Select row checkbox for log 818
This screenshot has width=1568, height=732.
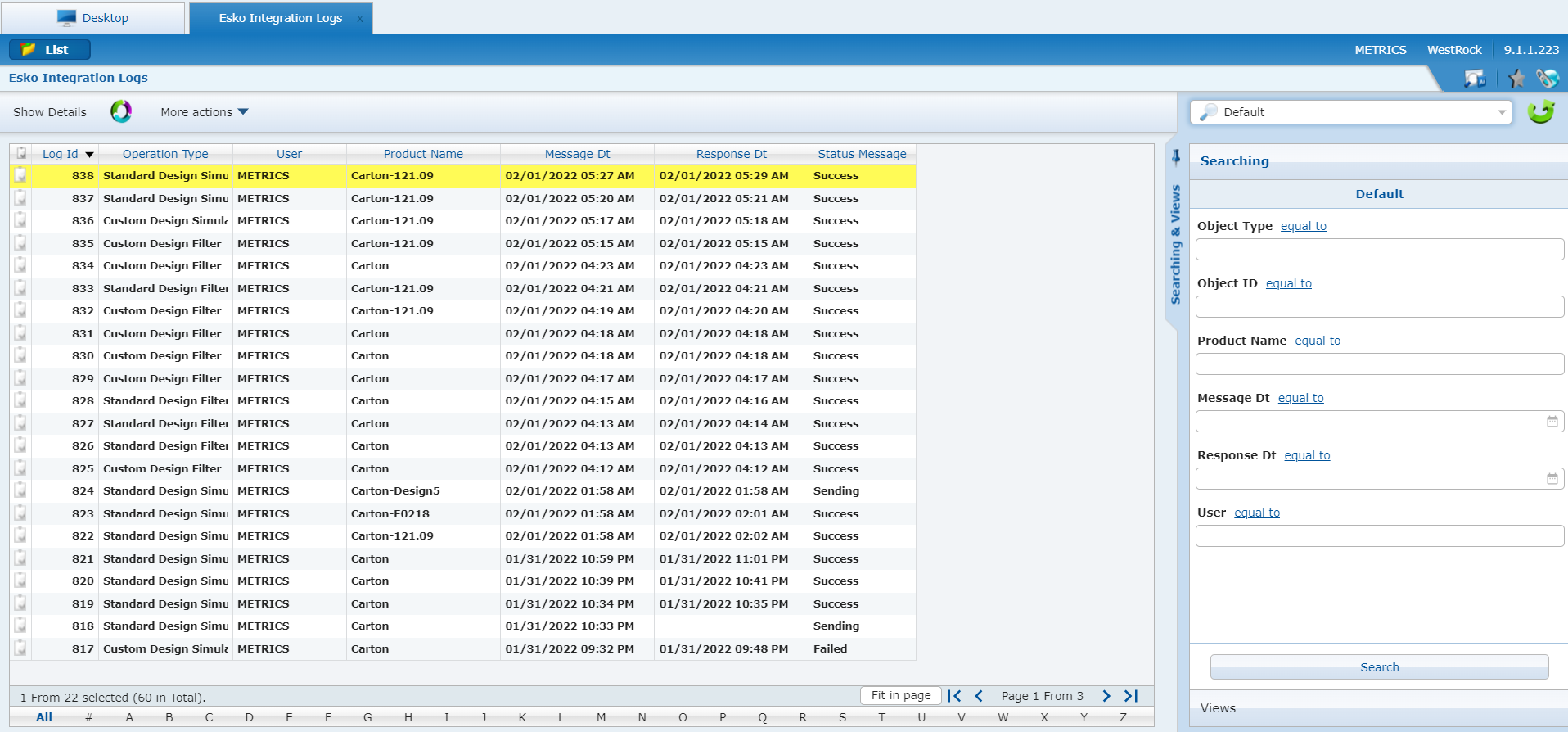click(x=20, y=626)
